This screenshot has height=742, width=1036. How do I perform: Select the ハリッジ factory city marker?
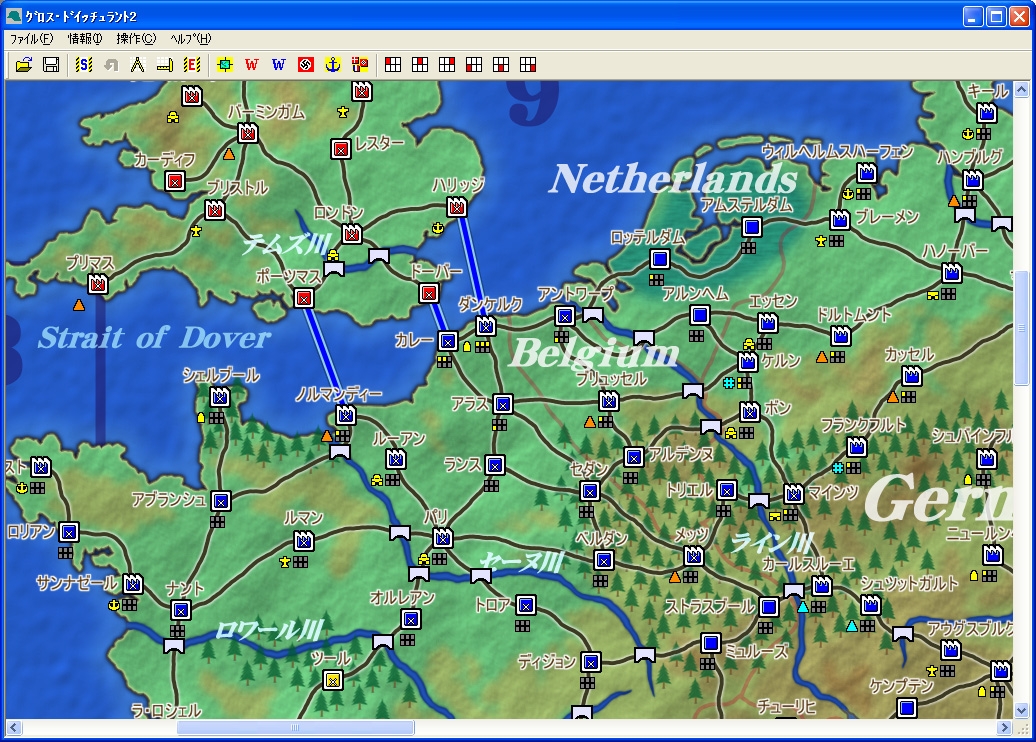(457, 207)
